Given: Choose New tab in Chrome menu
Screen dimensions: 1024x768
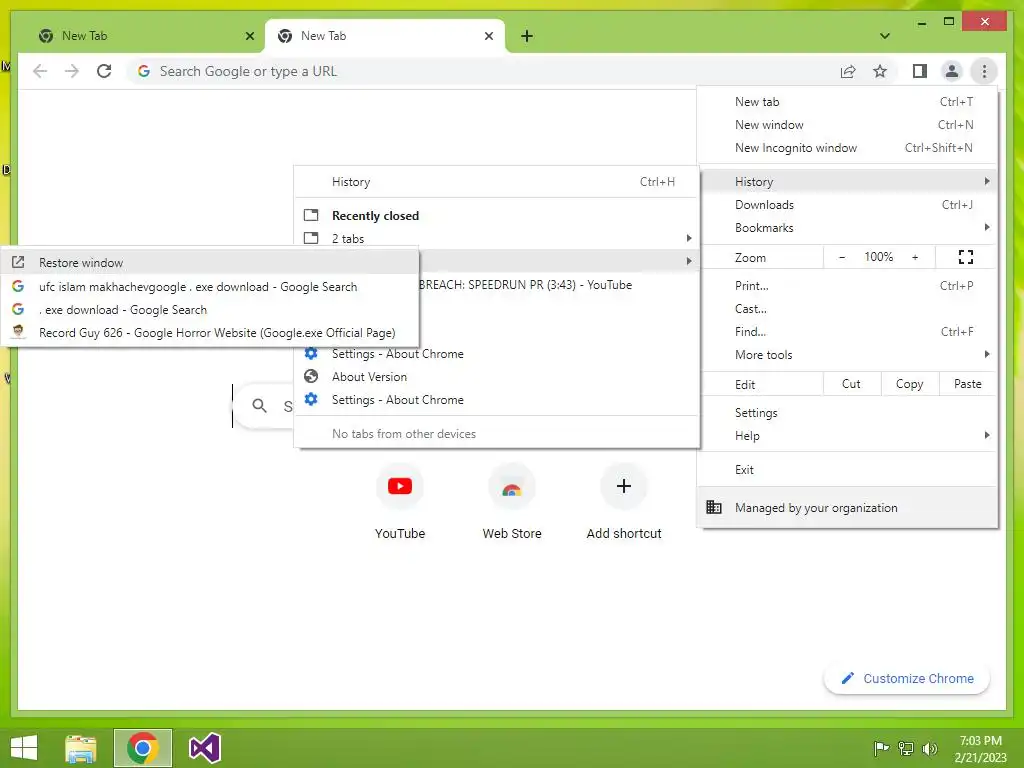Looking at the screenshot, I should point(847,102).
